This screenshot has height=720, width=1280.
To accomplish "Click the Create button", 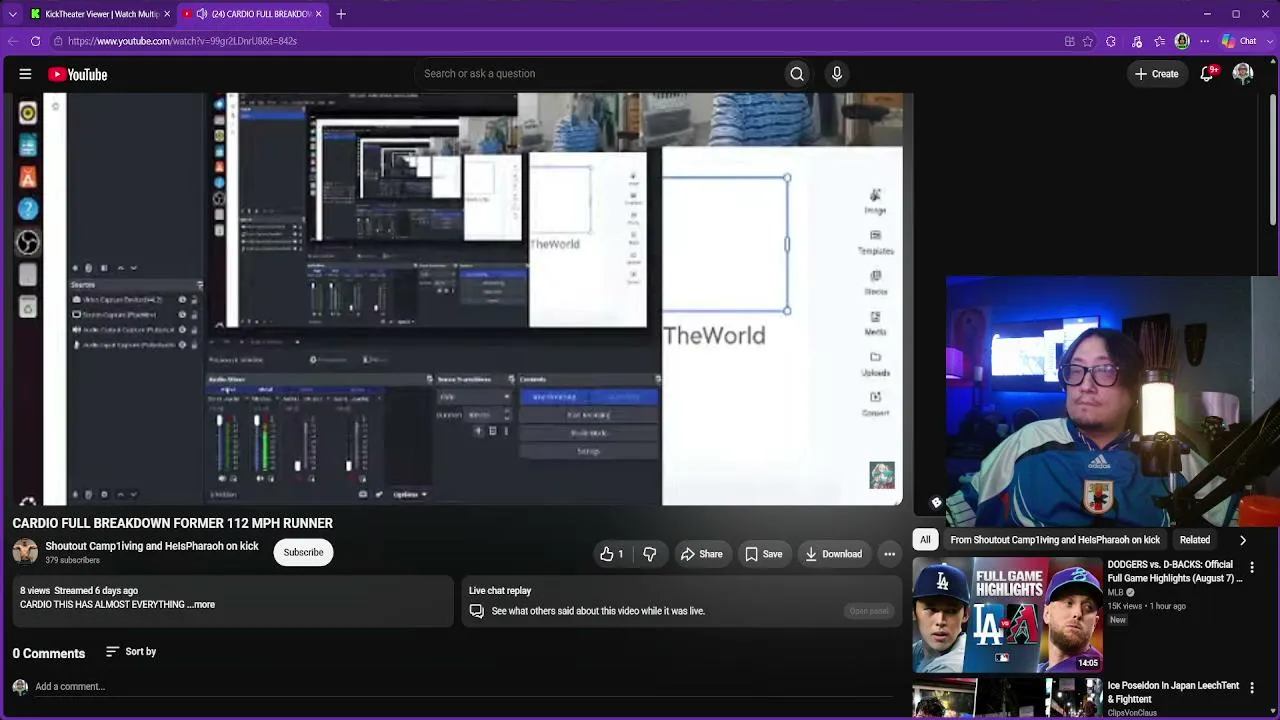I will coord(1156,74).
